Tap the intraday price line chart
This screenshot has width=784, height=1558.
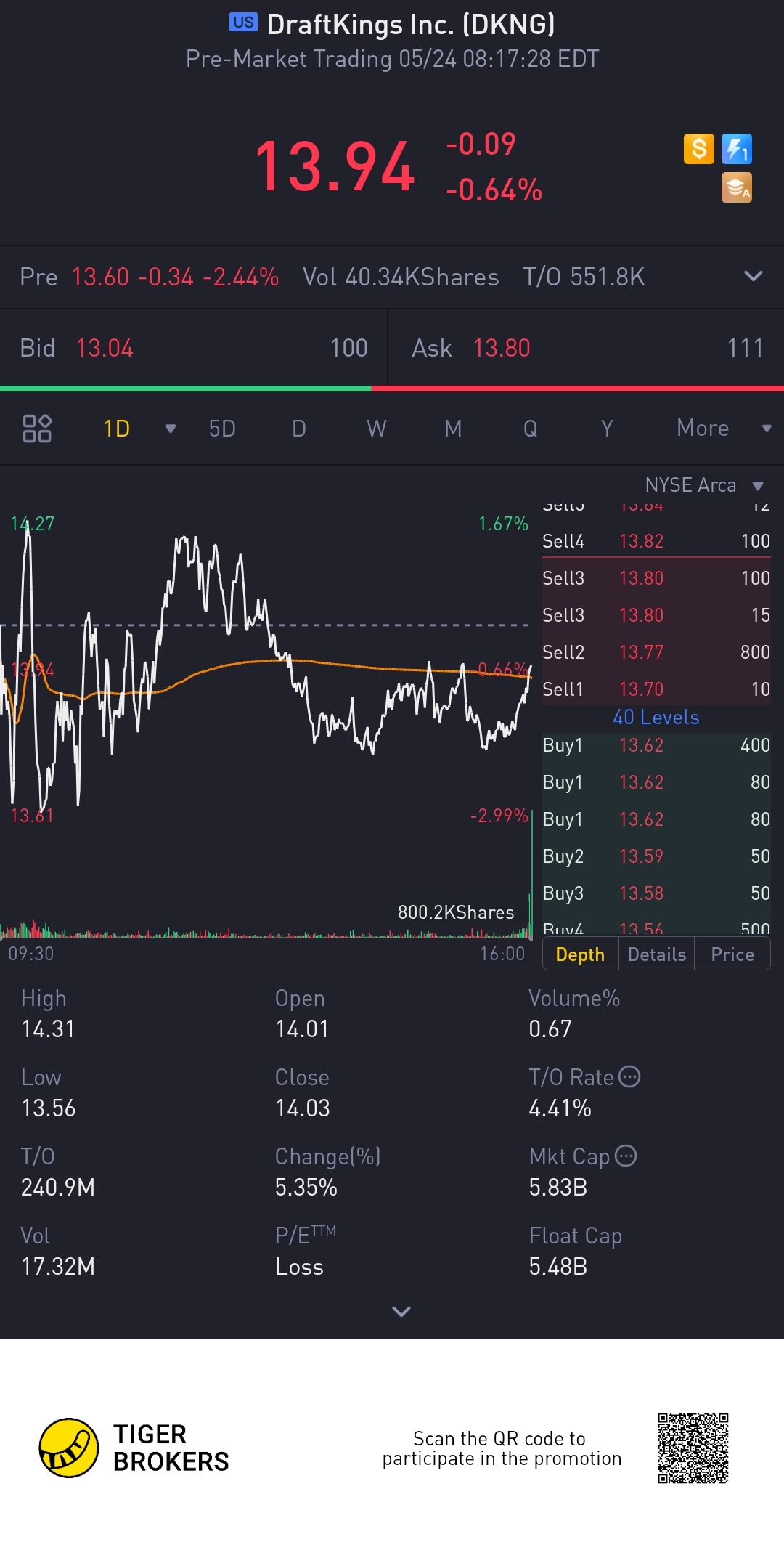[266, 668]
